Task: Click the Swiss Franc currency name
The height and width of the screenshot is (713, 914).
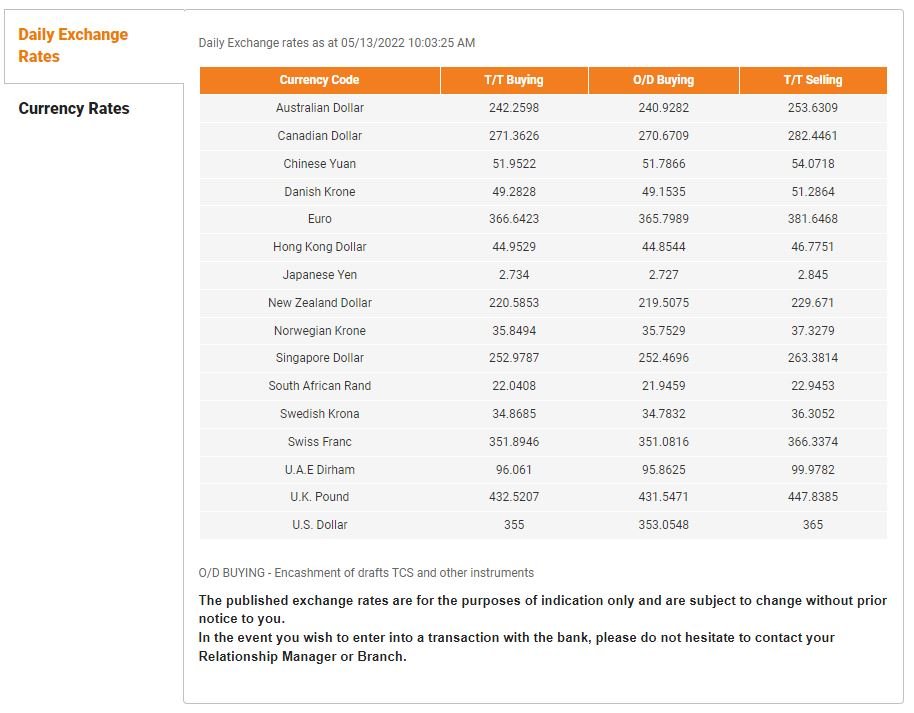Action: coord(320,442)
